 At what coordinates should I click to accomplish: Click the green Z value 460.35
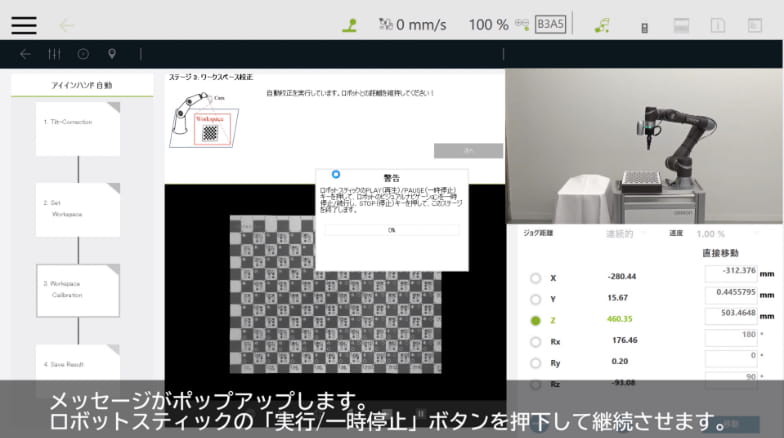(620, 319)
